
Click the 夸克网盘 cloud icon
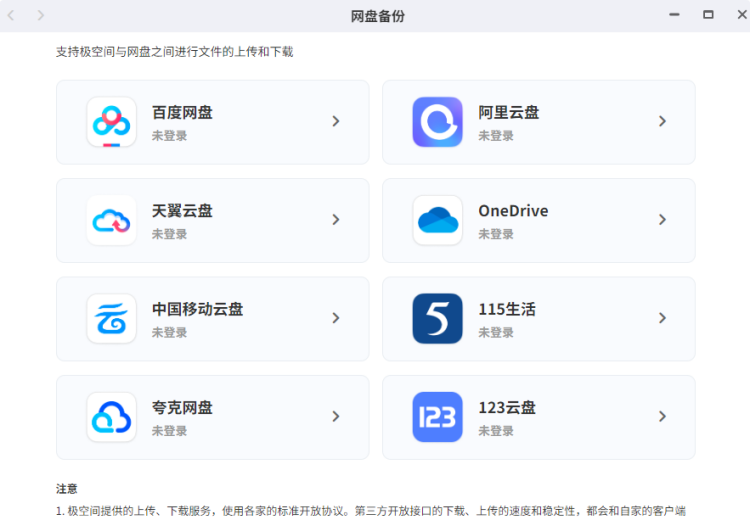tap(111, 417)
